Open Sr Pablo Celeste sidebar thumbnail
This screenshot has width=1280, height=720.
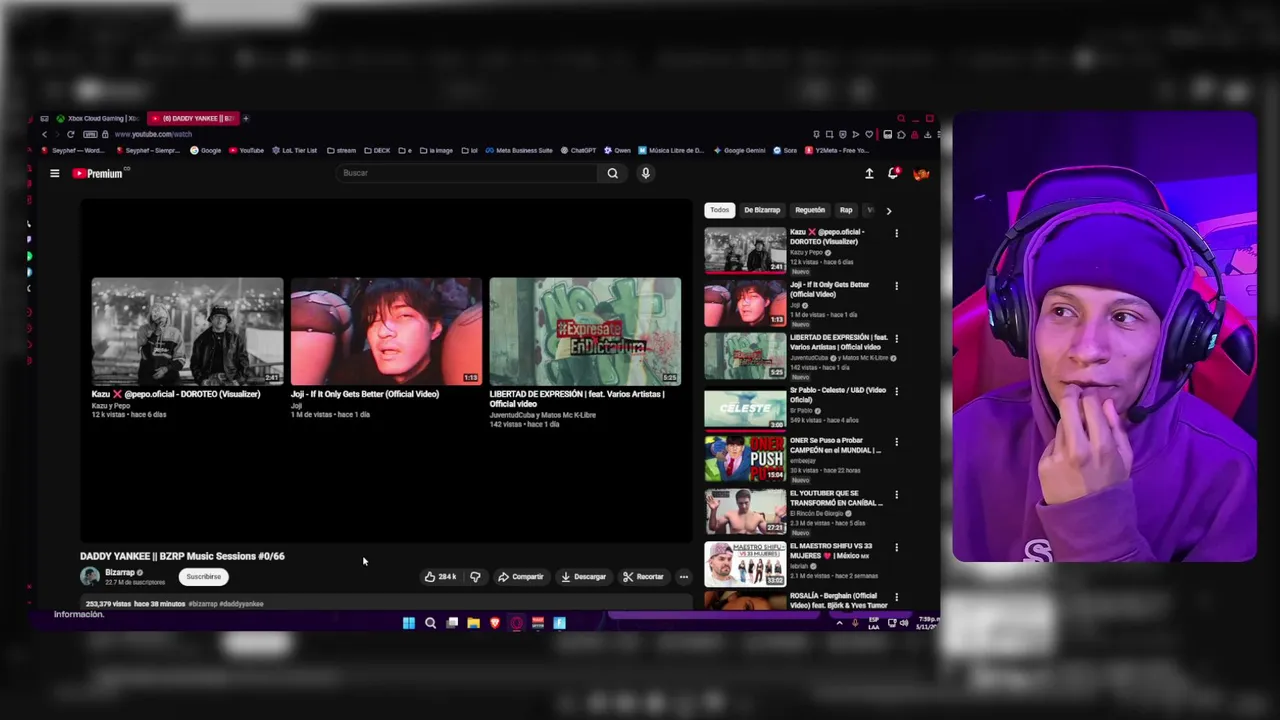tap(745, 409)
